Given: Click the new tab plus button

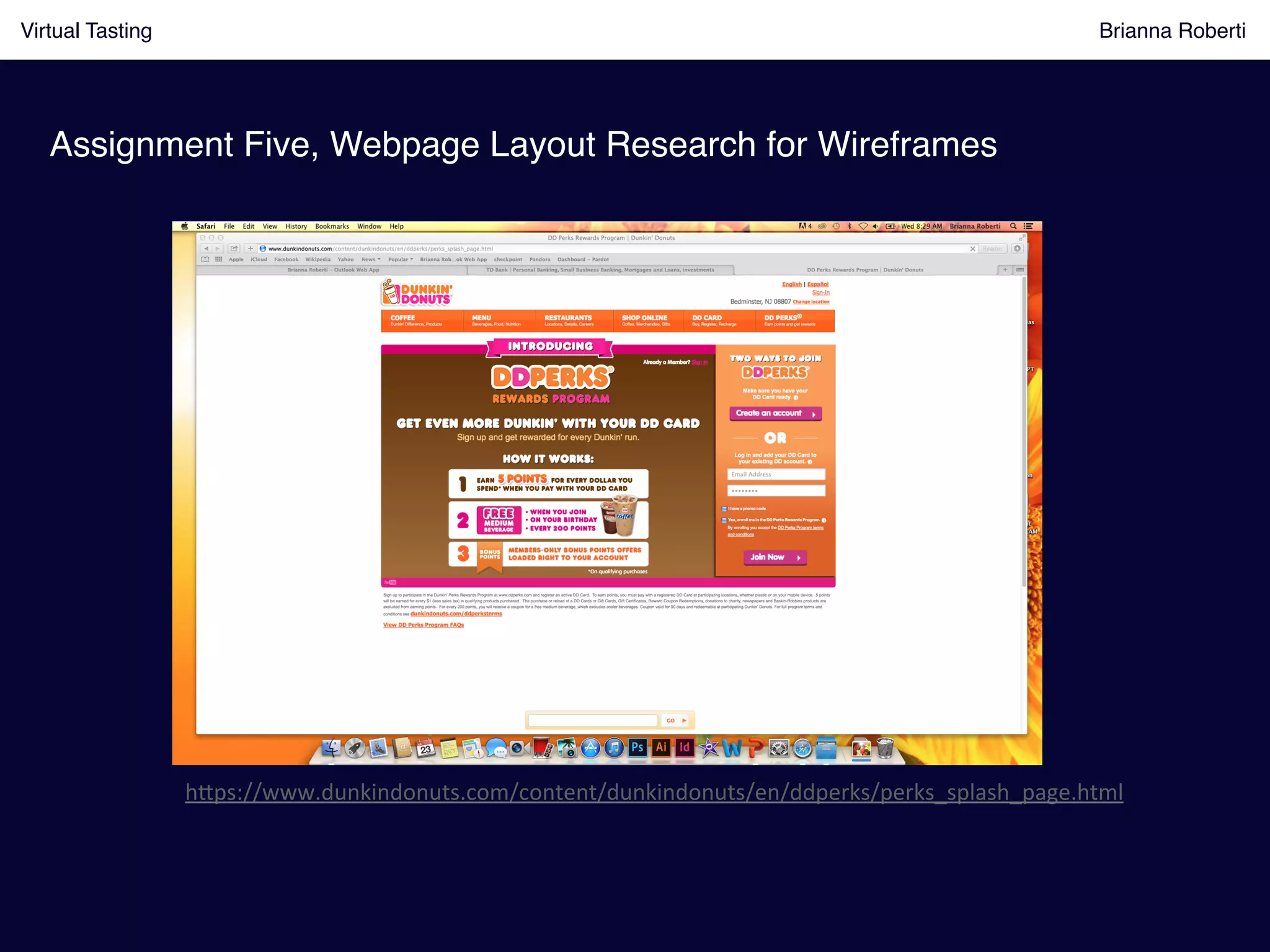Looking at the screenshot, I should [1005, 270].
